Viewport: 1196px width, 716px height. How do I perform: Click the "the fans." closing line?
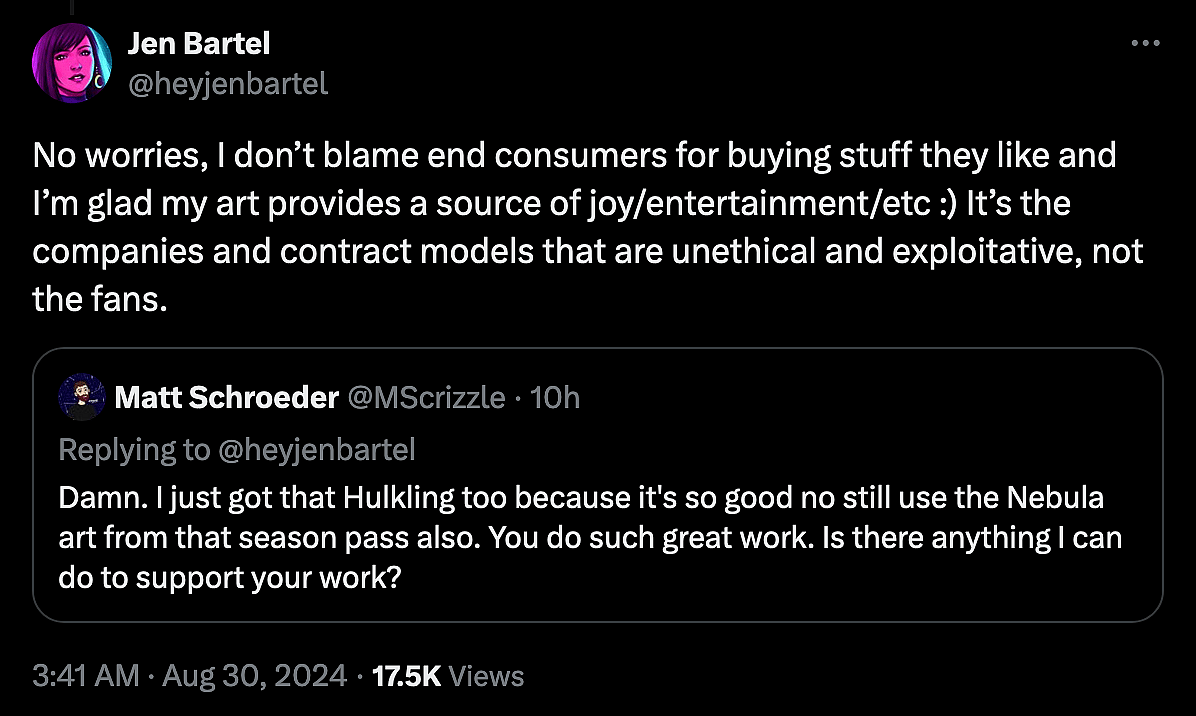pyautogui.click(x=97, y=299)
